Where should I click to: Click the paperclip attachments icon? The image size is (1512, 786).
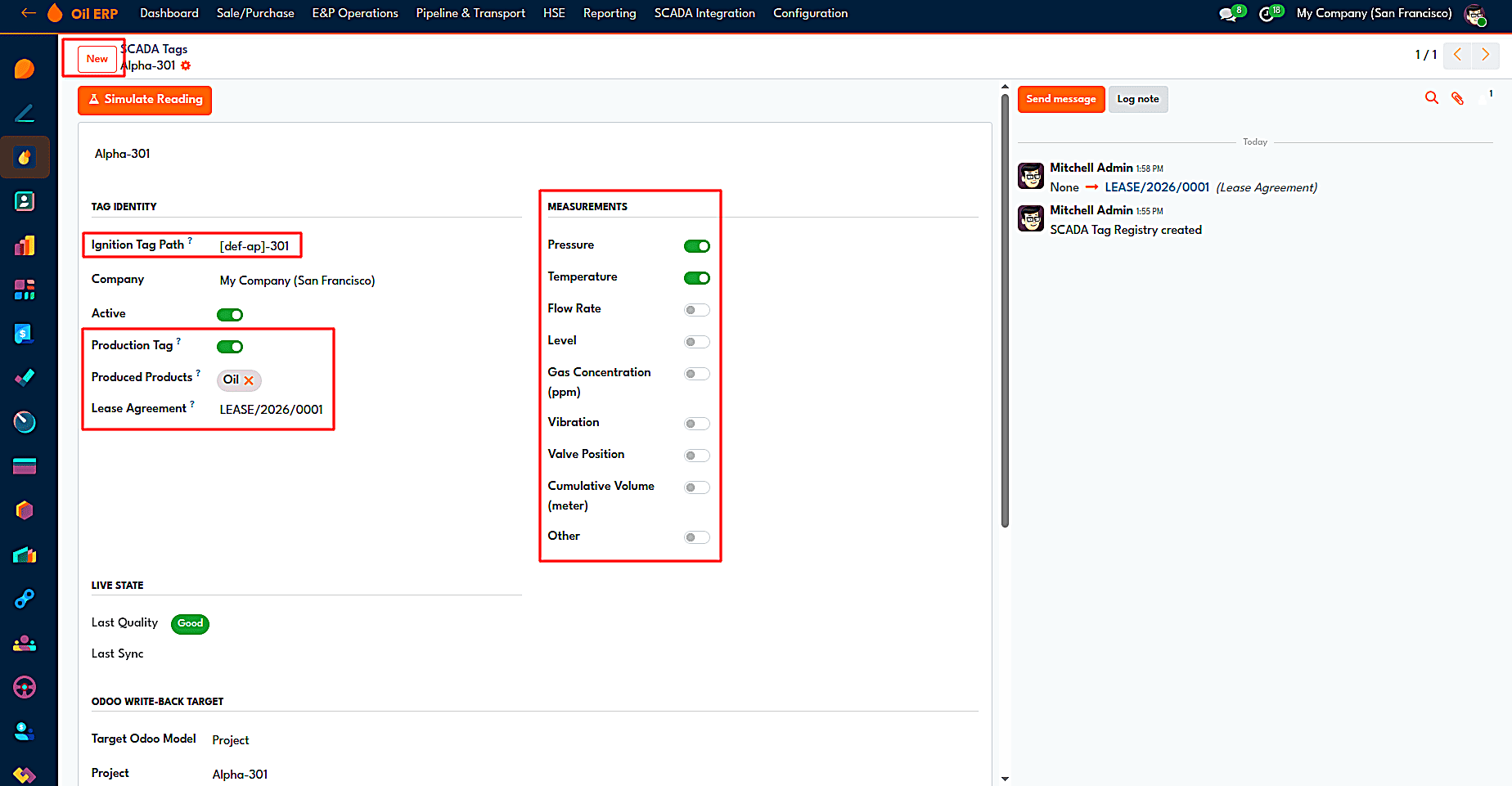[x=1457, y=98]
